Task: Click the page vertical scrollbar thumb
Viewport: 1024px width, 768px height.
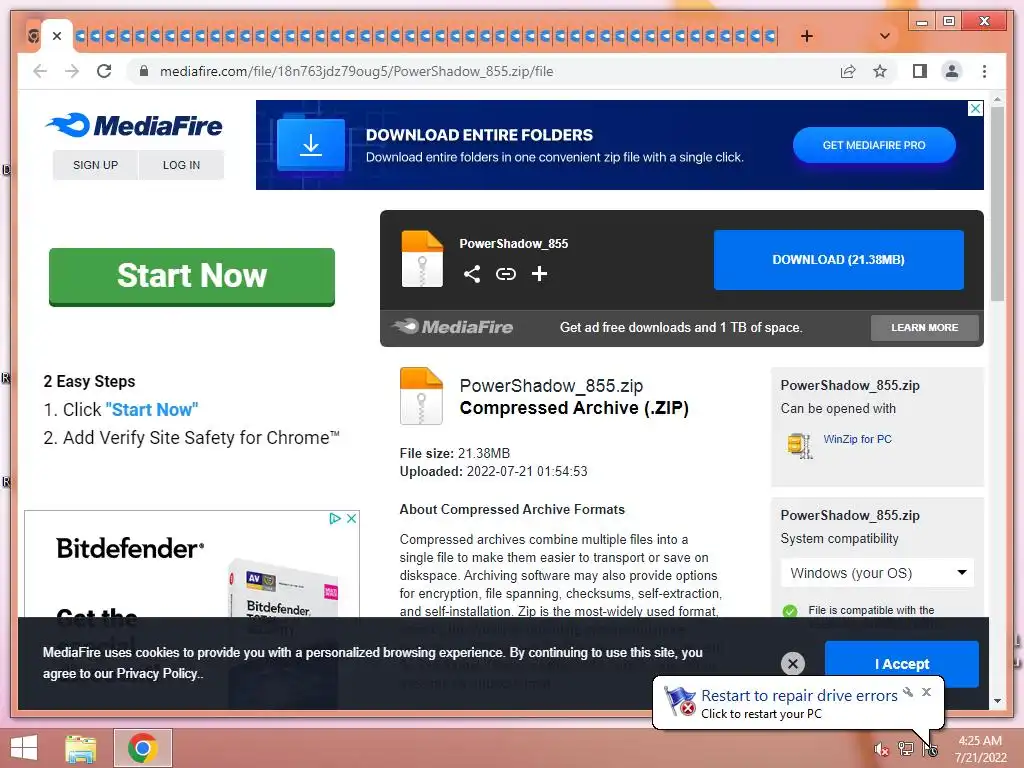Action: [997, 202]
